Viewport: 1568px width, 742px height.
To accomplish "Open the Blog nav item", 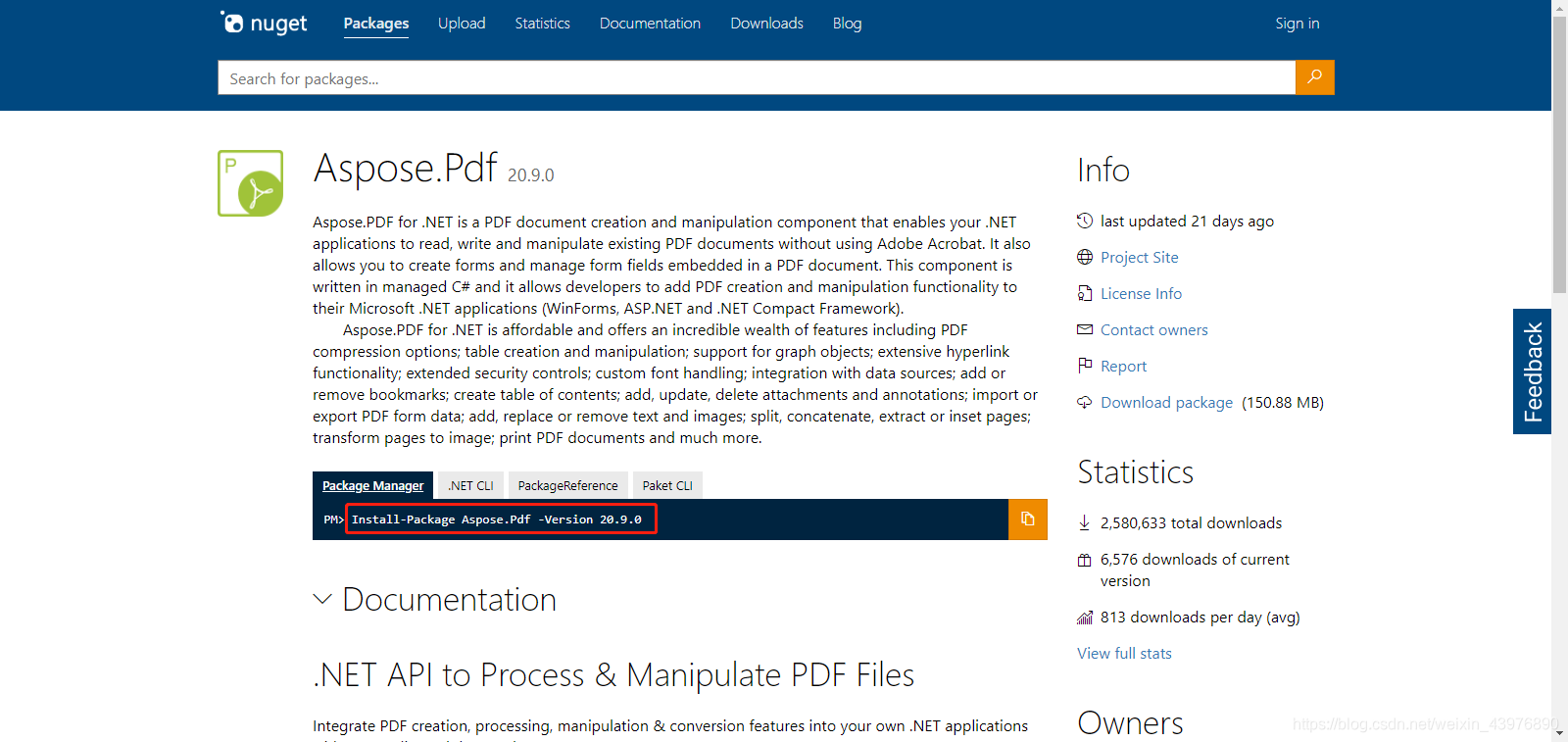I will point(848,24).
